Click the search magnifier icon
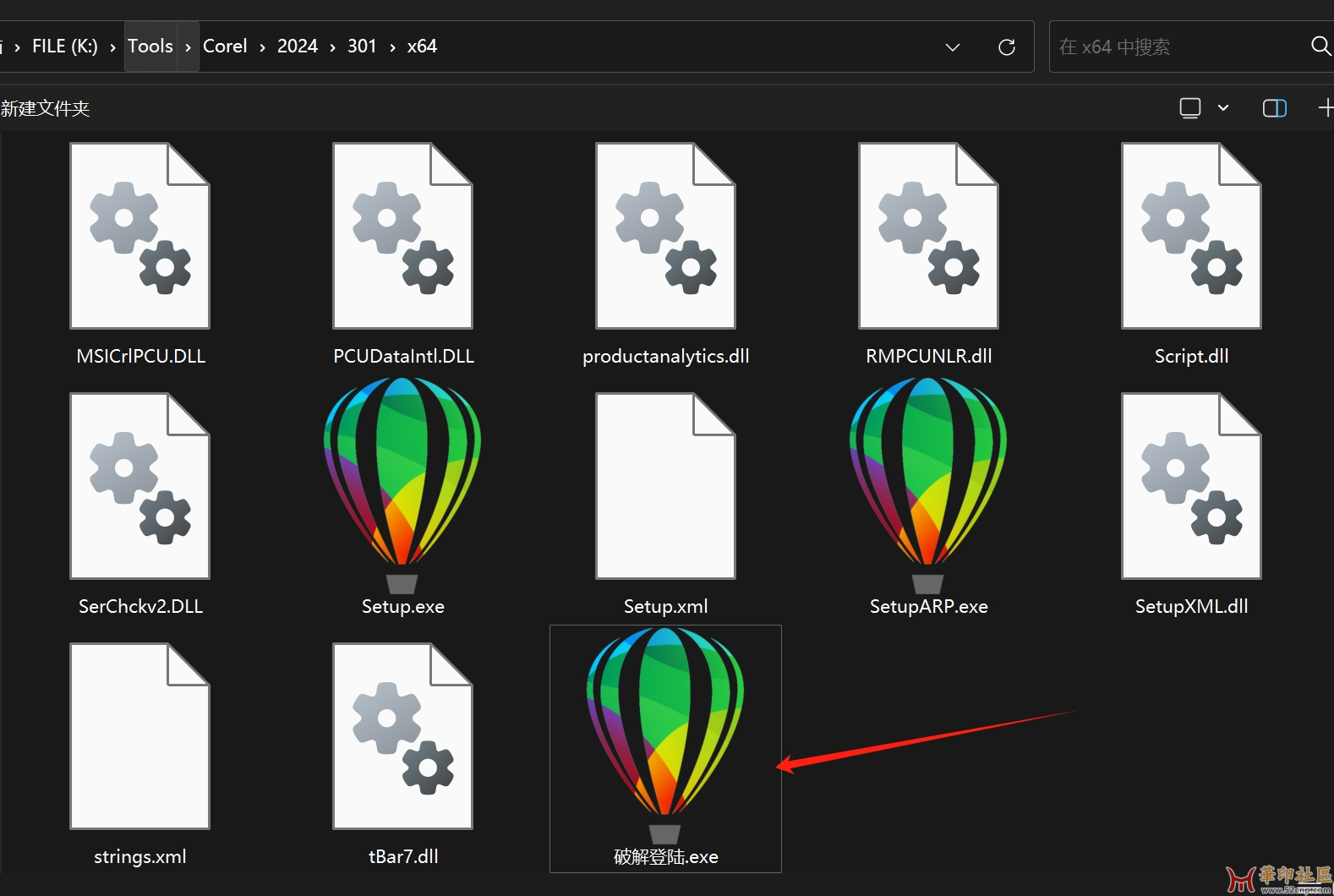 pos(1320,46)
